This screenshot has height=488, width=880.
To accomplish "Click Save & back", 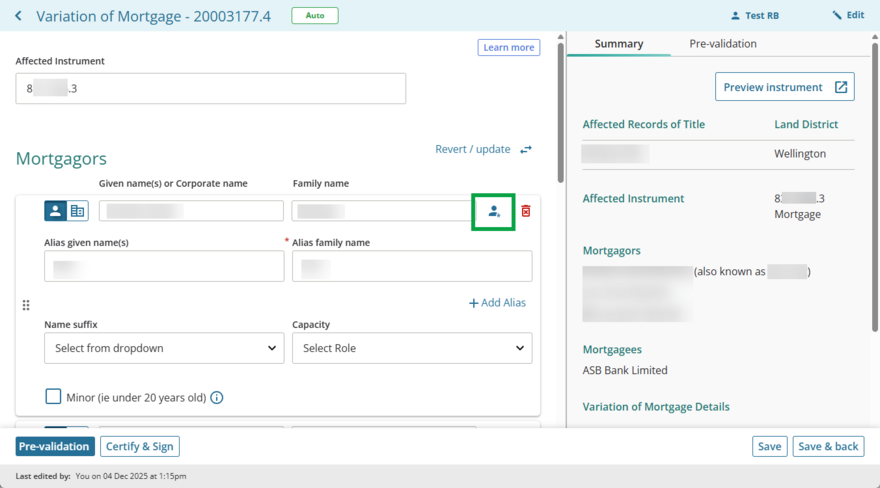I will pyautogui.click(x=828, y=446).
